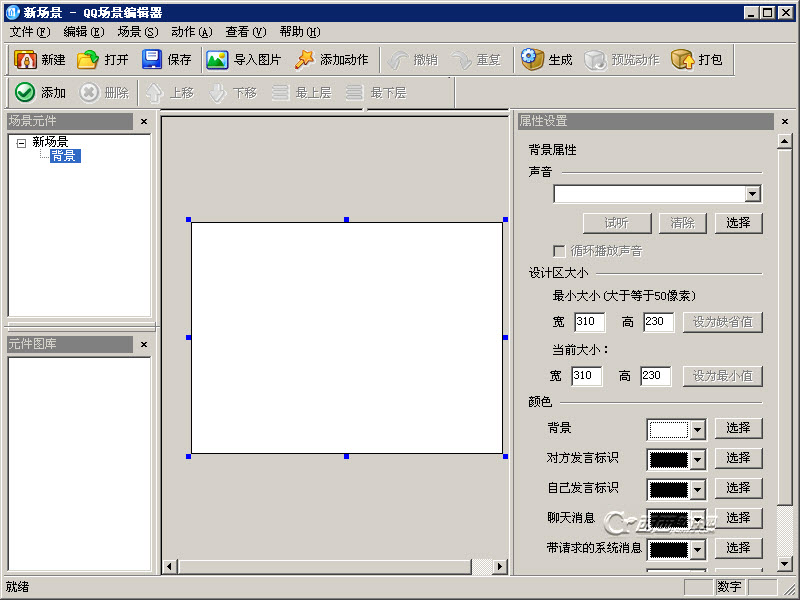Image resolution: width=800 pixels, height=600 pixels.
Task: Click the 选择 button for 背景 color
Action: pyautogui.click(x=738, y=428)
